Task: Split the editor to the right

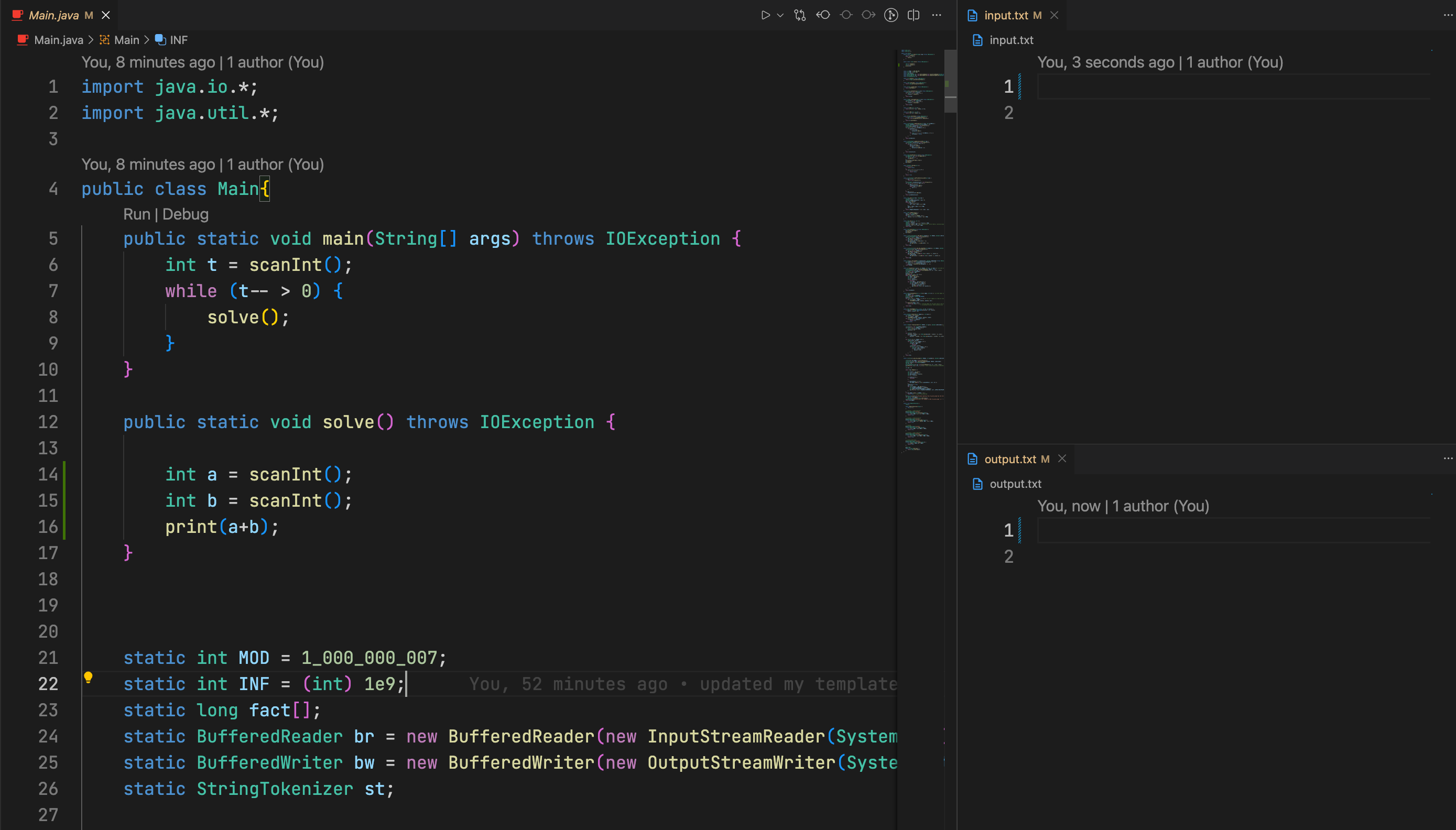Action: 914,15
